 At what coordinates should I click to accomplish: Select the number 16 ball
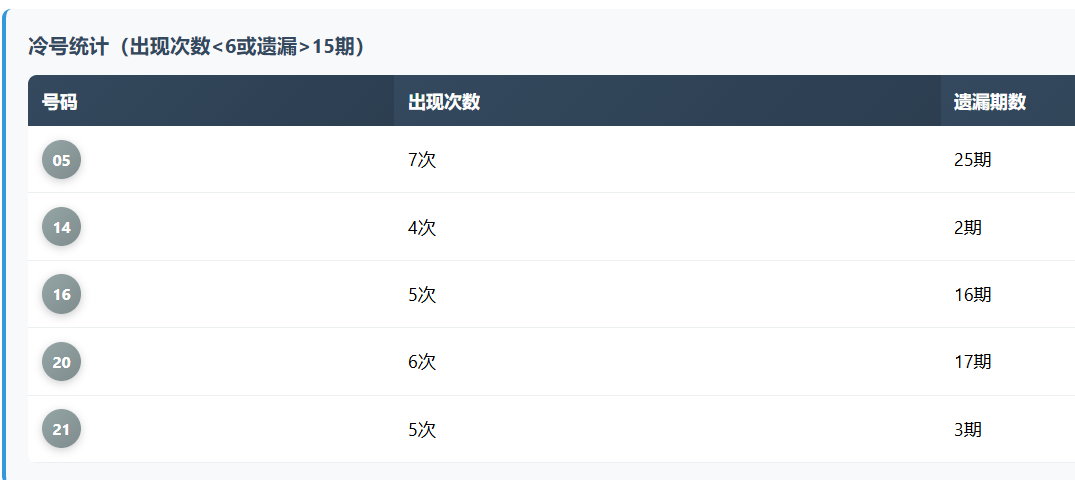[x=61, y=294]
